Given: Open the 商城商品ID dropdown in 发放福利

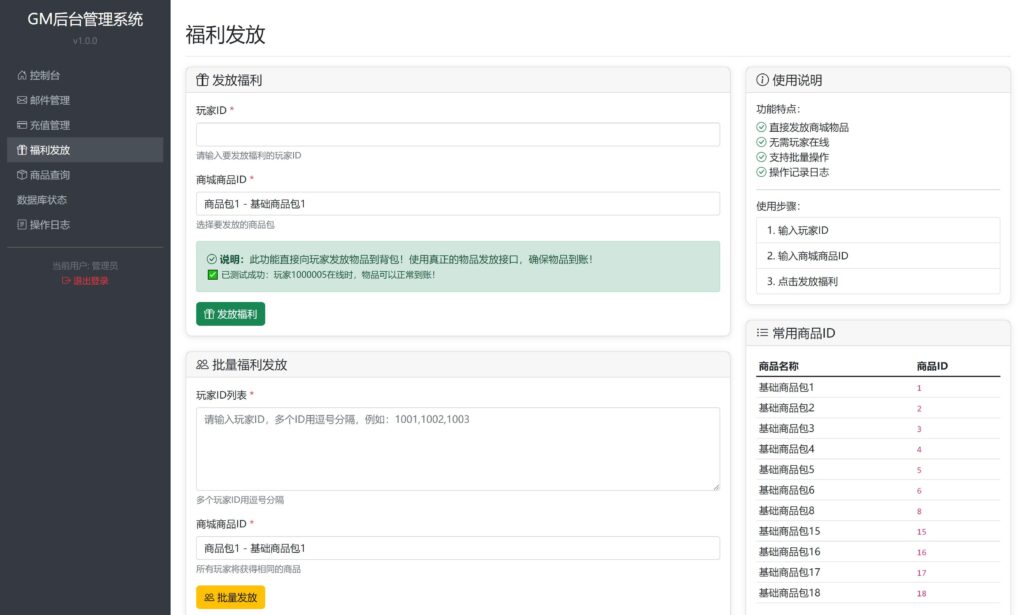Looking at the screenshot, I should (457, 204).
